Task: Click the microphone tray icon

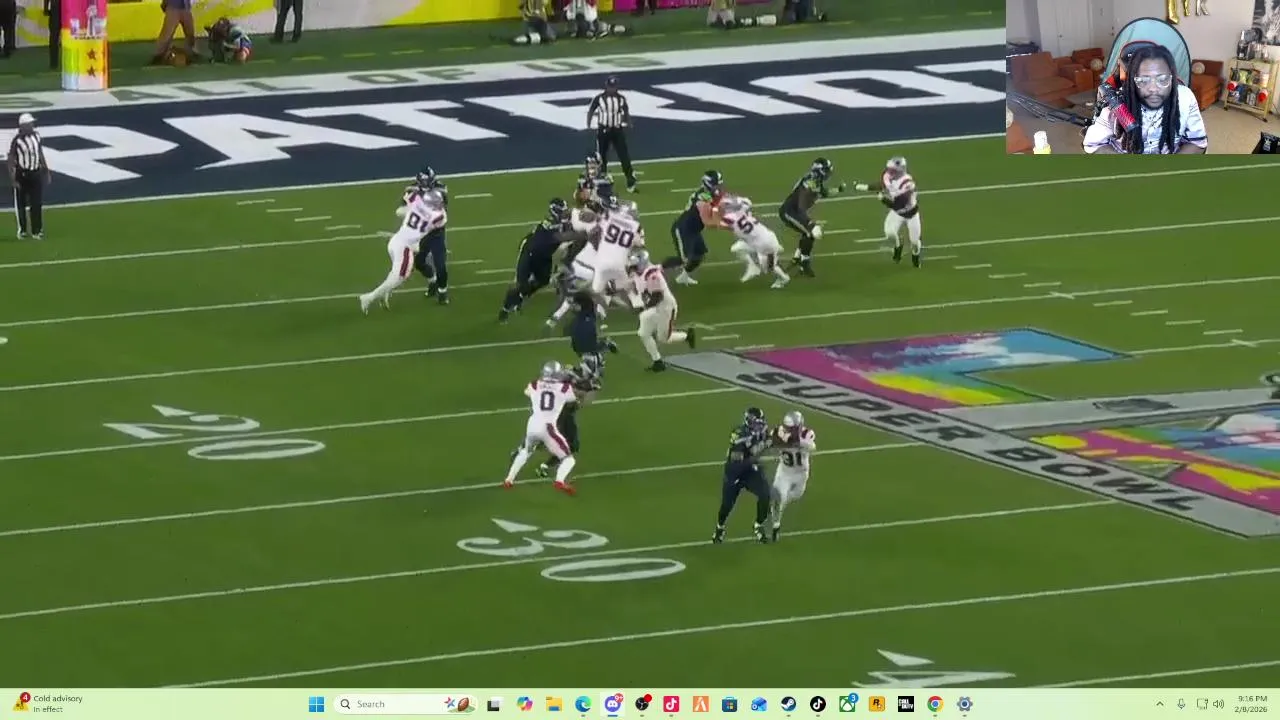Action: tap(1181, 704)
